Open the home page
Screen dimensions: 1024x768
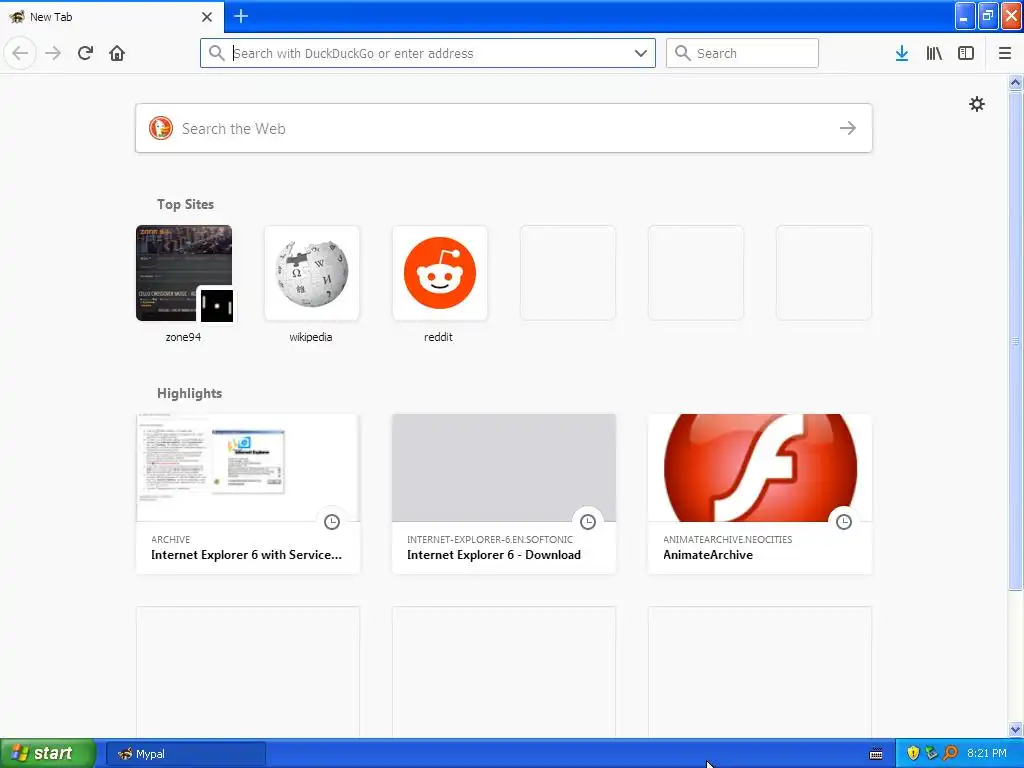point(117,53)
